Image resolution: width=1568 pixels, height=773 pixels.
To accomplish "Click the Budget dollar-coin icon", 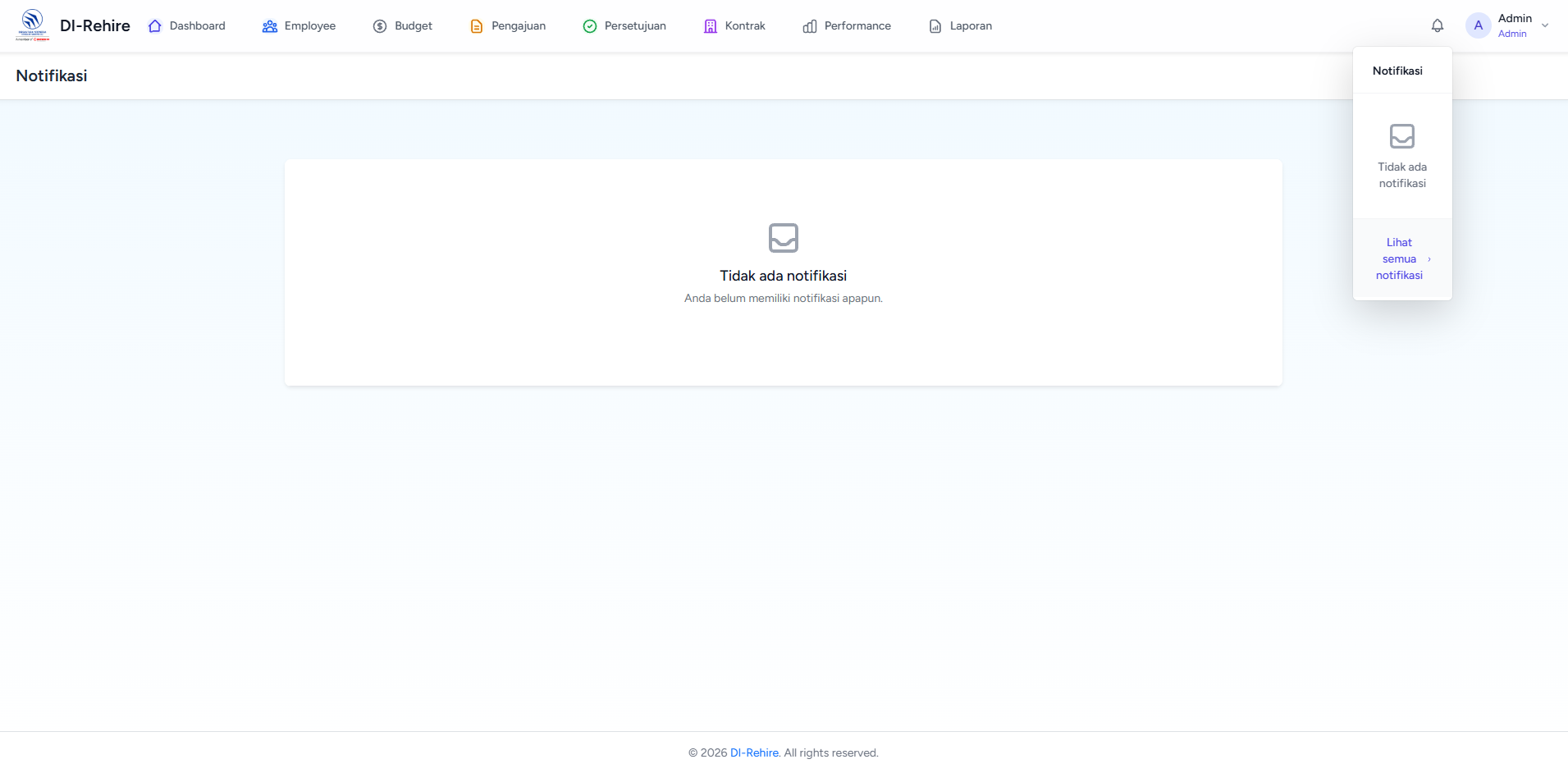I will tap(380, 26).
